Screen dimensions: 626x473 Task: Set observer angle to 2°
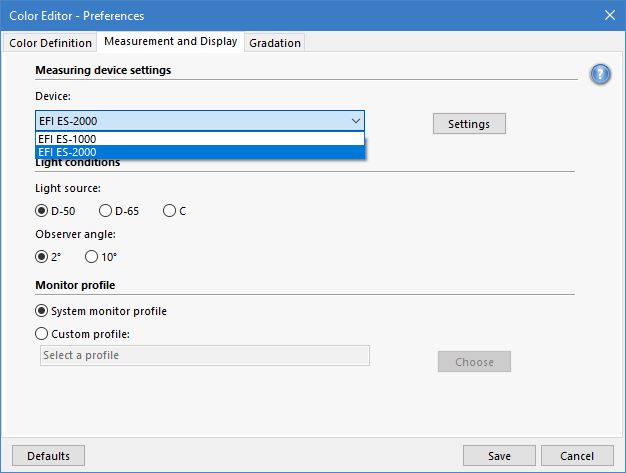coord(48,257)
